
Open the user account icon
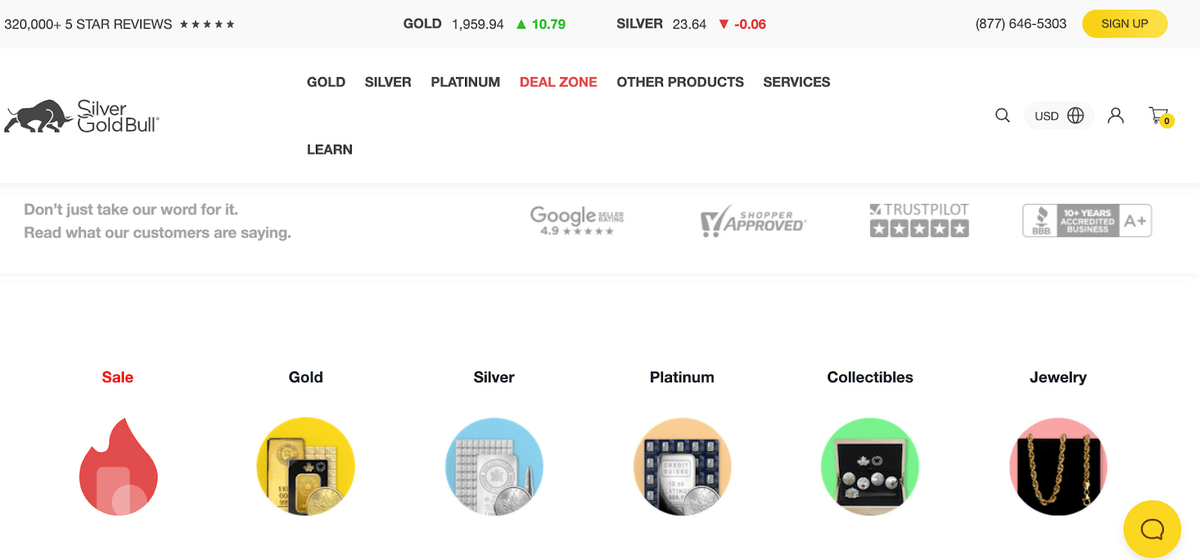1116,115
